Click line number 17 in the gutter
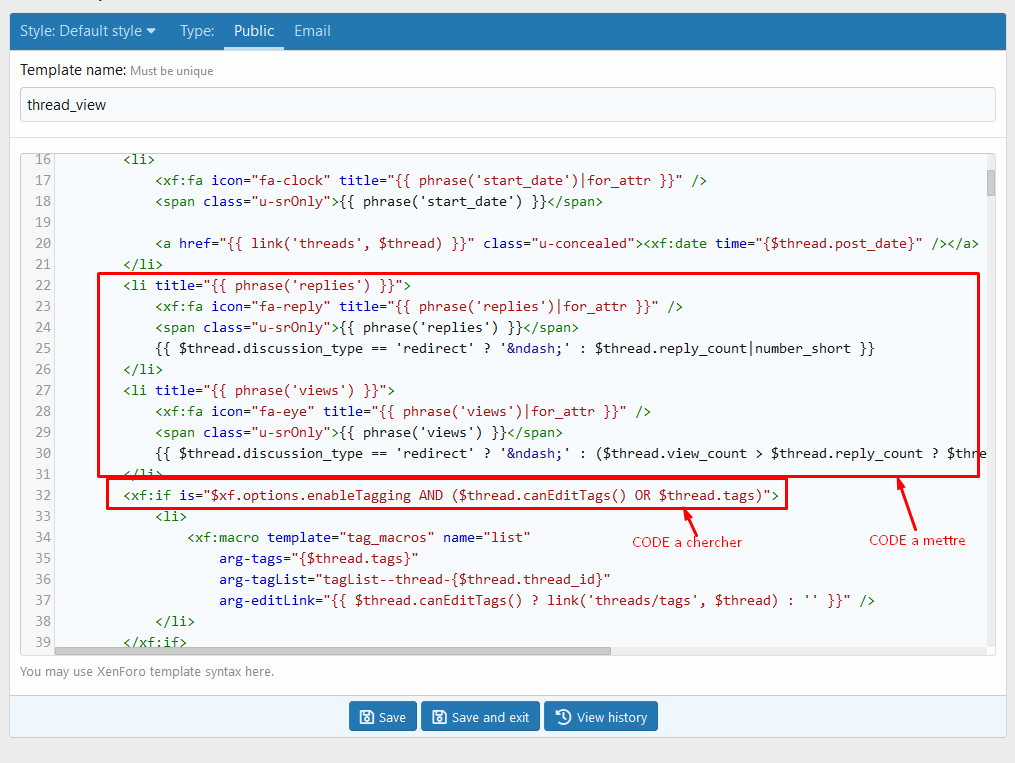 (43, 180)
